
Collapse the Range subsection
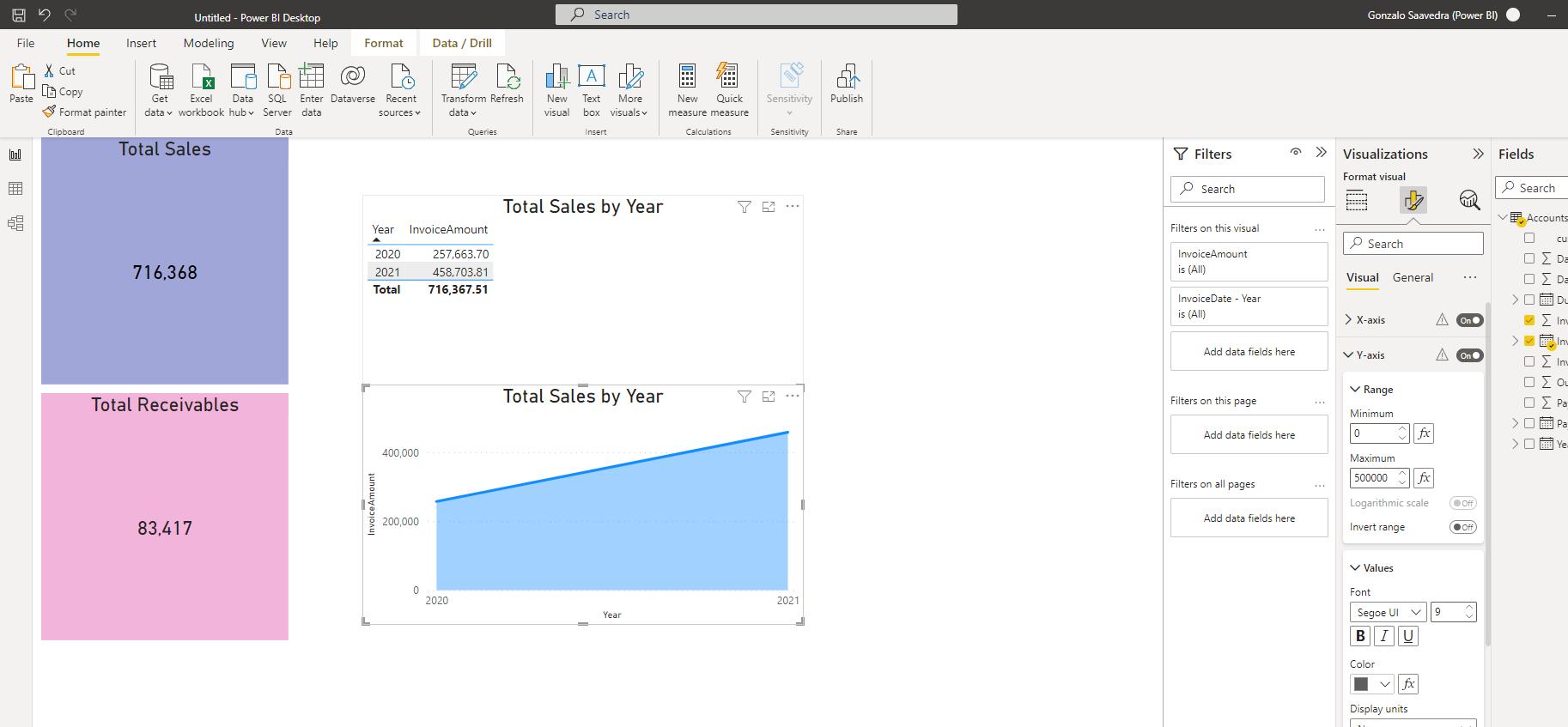pos(1355,390)
